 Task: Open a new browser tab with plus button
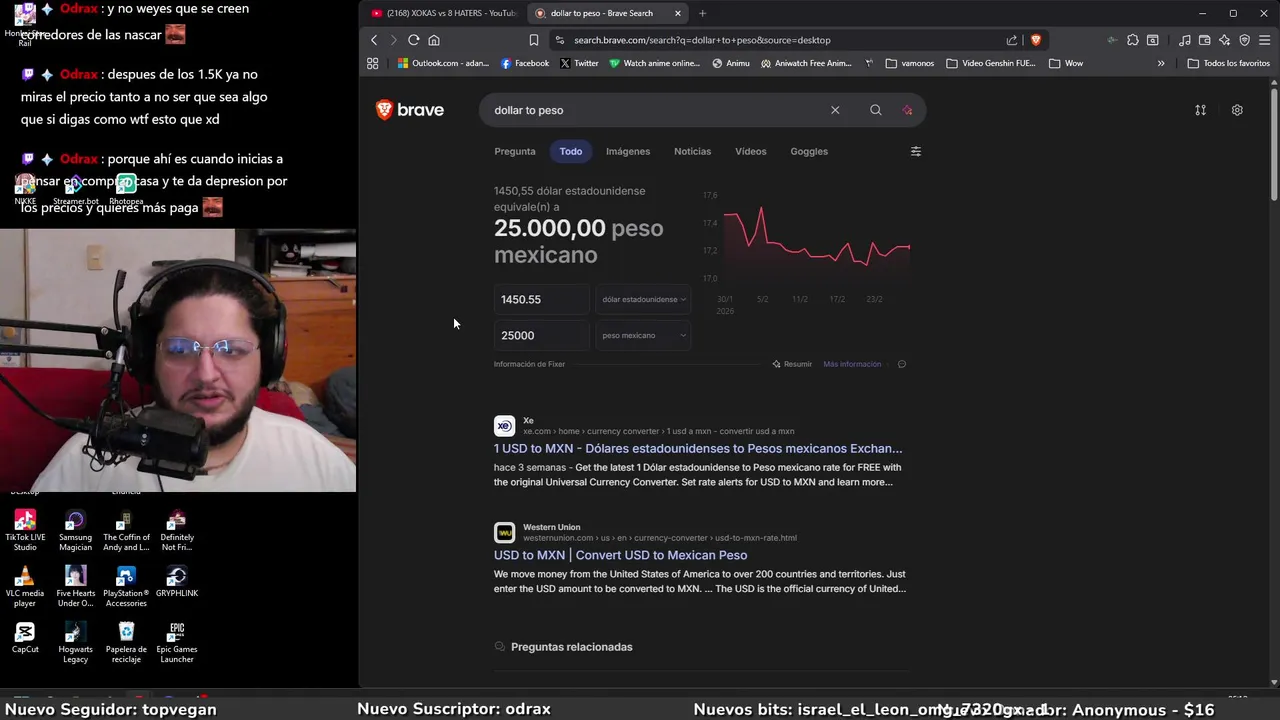(702, 13)
